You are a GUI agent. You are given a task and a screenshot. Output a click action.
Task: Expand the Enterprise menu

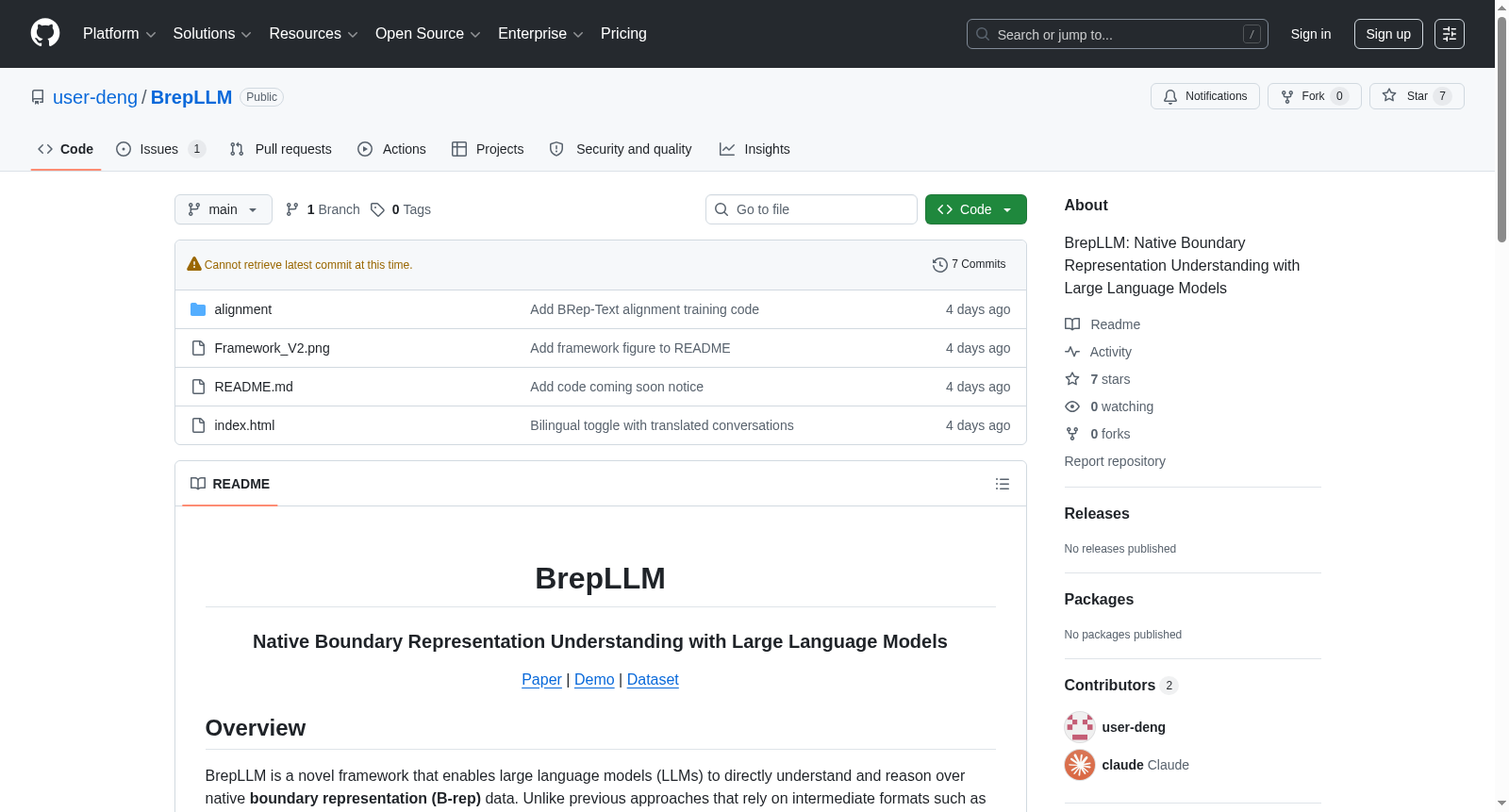point(540,34)
